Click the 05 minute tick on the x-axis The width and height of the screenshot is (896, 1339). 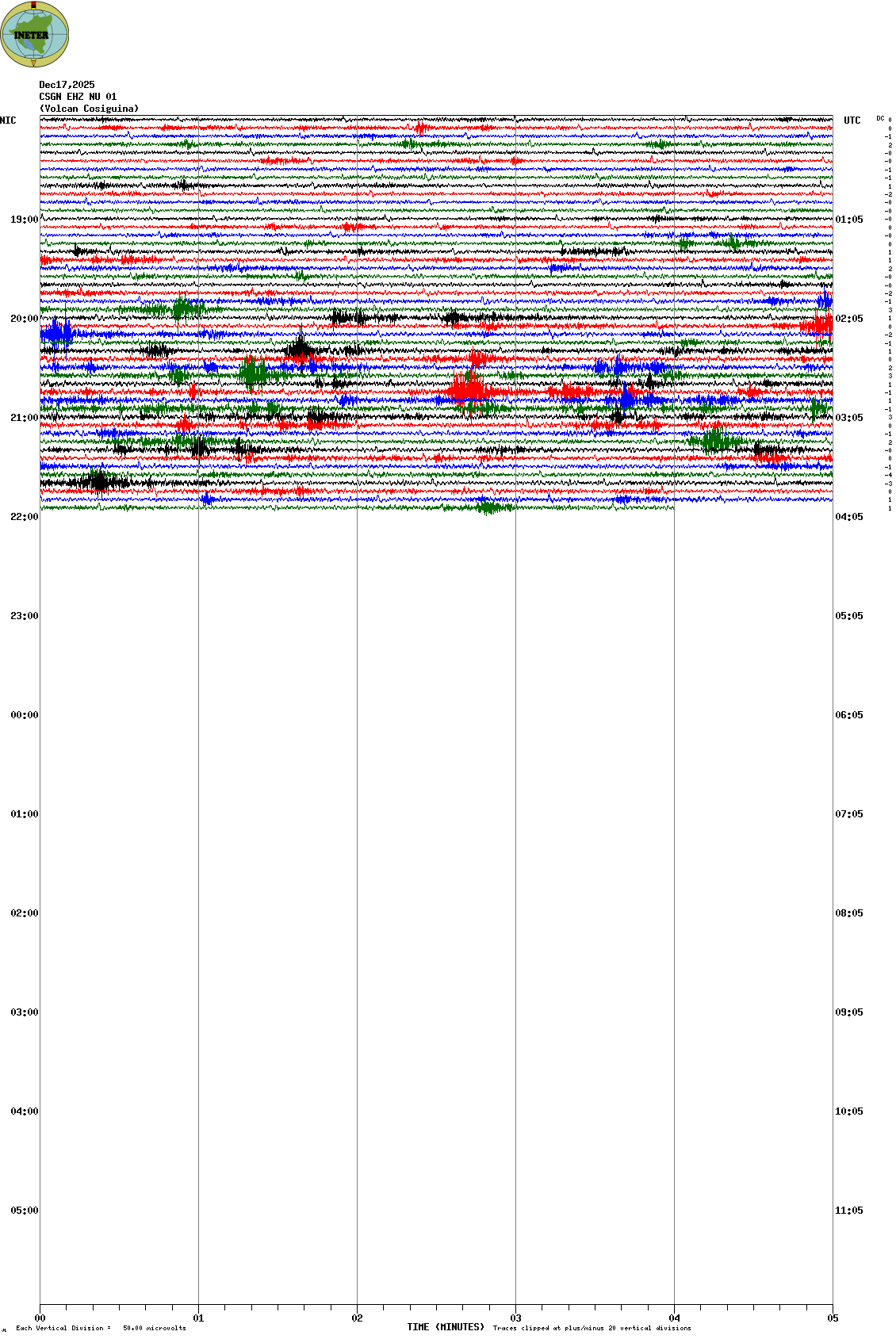tap(833, 1318)
